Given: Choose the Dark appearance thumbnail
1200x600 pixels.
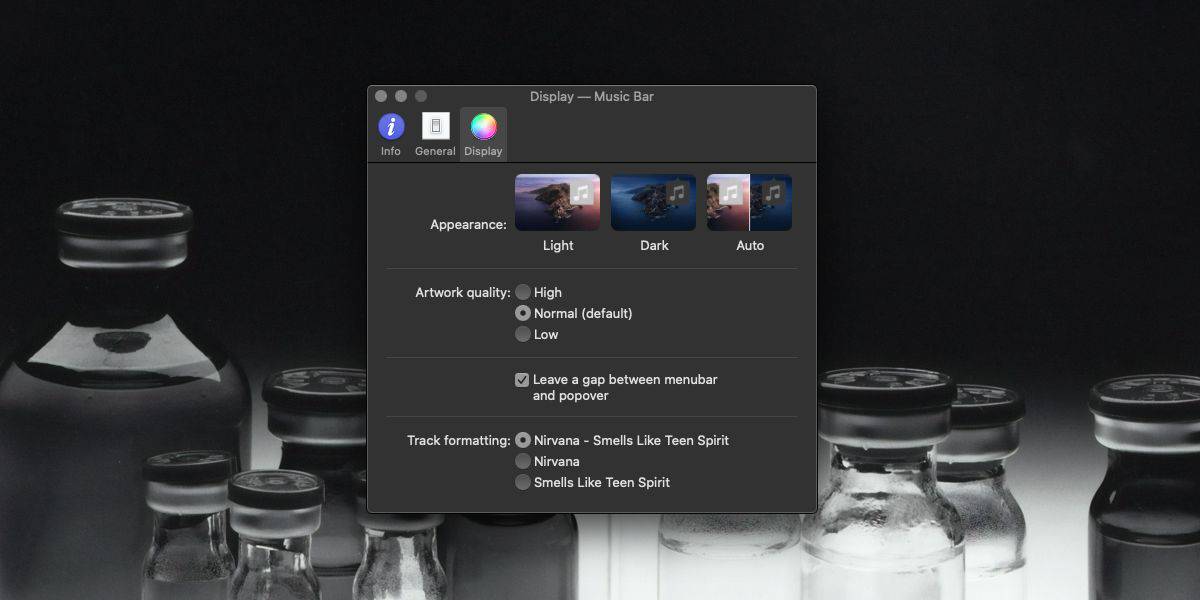Looking at the screenshot, I should point(654,203).
